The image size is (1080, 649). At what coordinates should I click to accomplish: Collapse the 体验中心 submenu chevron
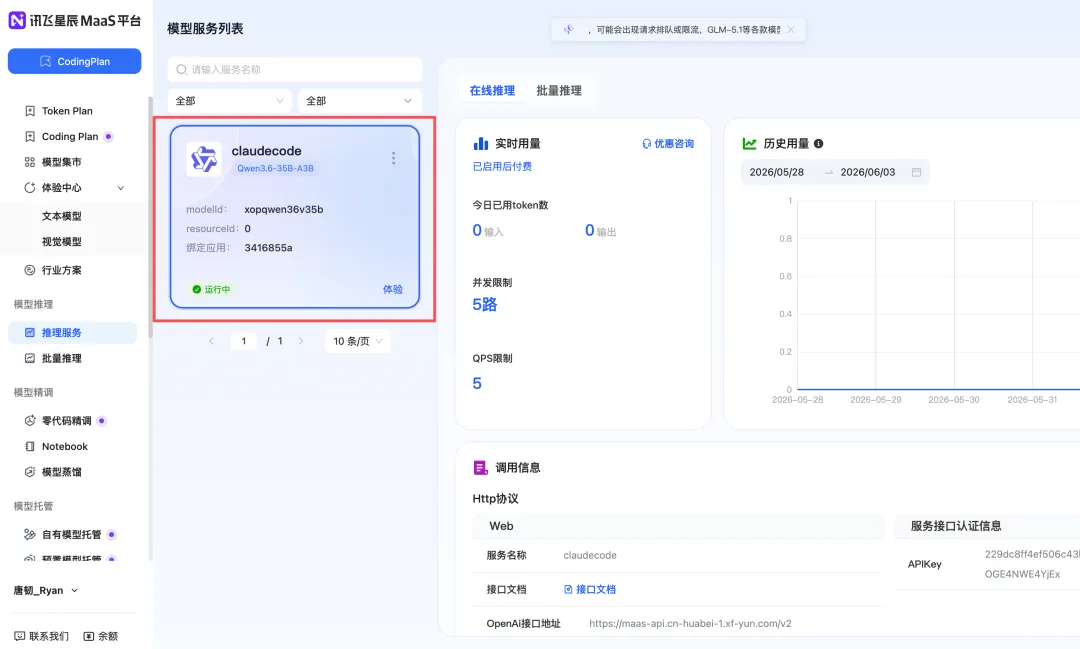121,188
